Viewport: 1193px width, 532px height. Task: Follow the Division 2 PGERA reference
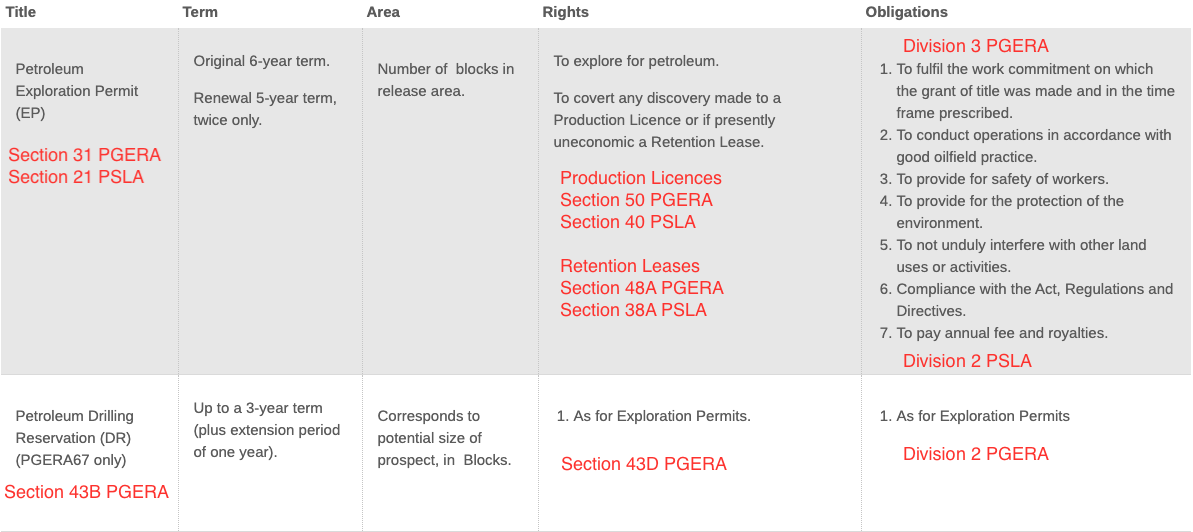point(975,454)
